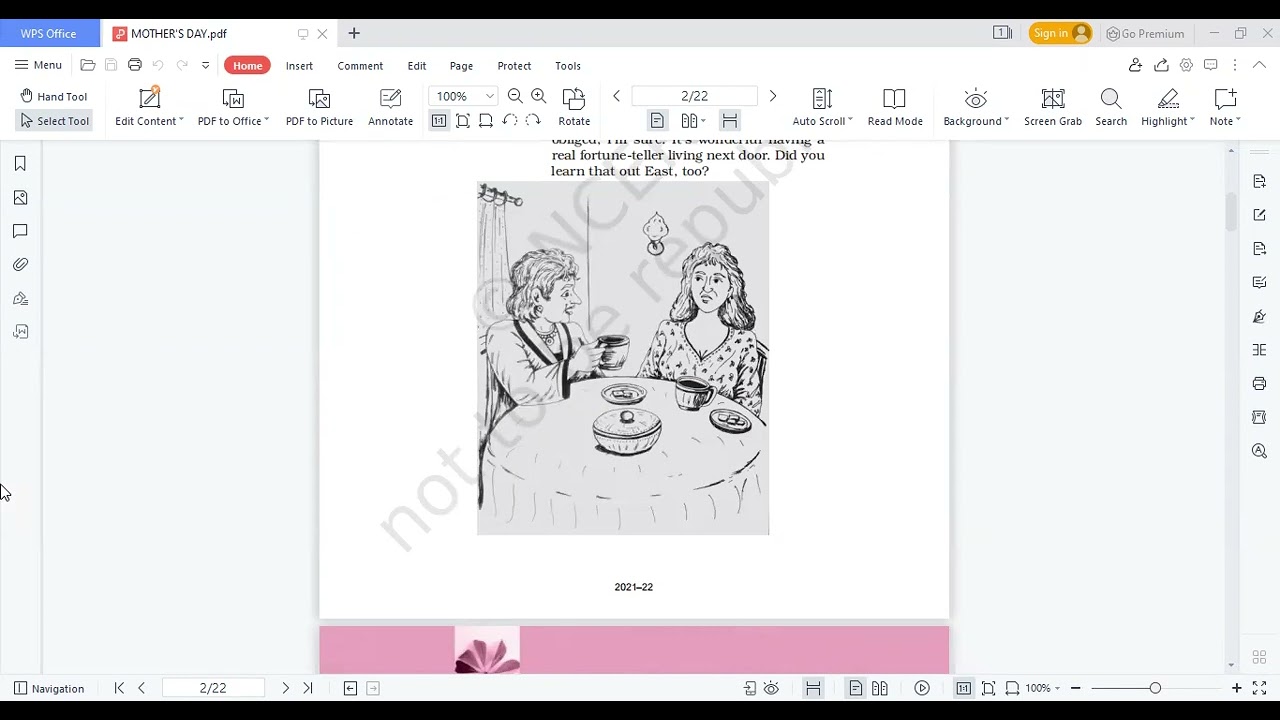Viewport: 1280px width, 720px height.
Task: Open PDF to Office converter
Action: (x=233, y=107)
